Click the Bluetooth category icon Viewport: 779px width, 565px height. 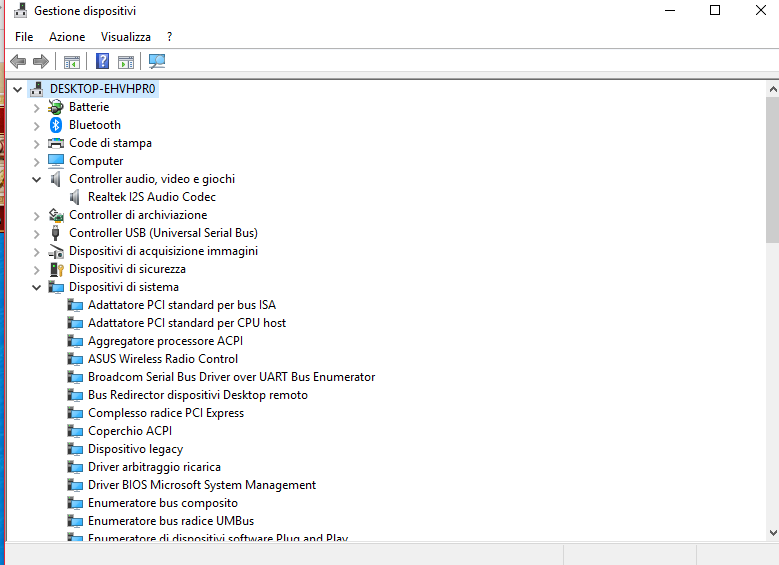point(56,125)
